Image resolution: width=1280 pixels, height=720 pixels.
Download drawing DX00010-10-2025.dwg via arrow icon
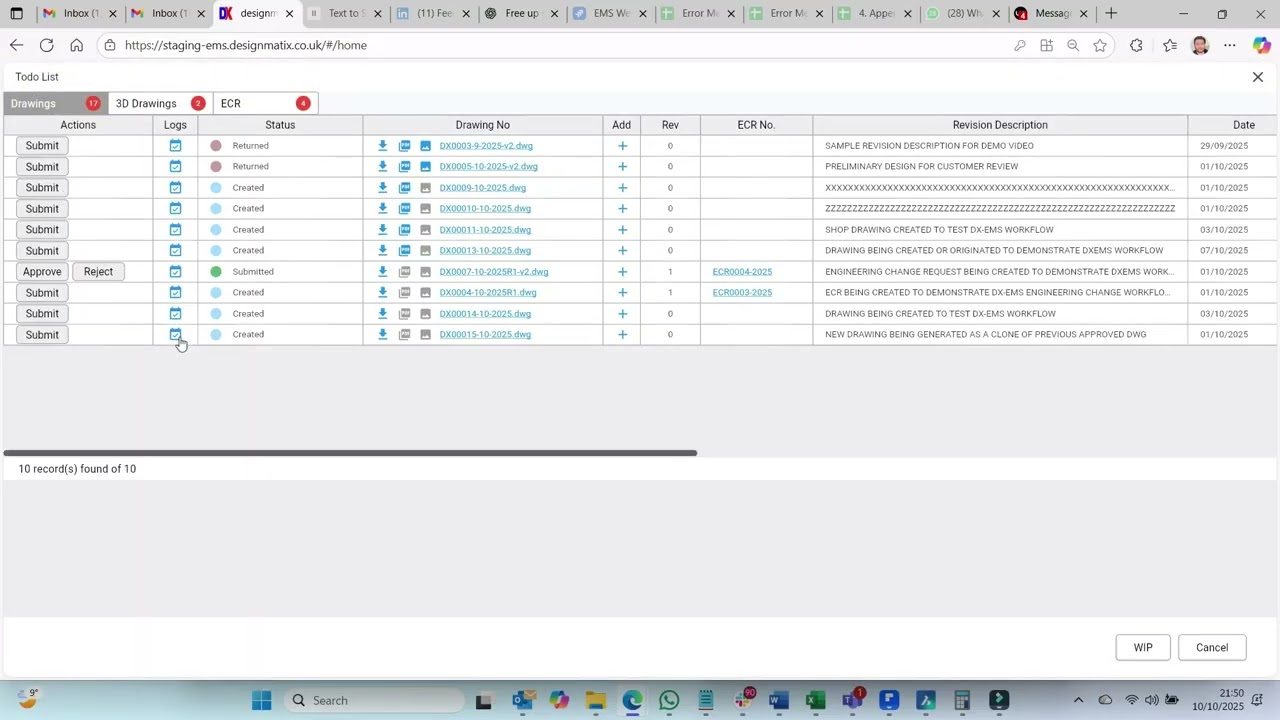point(382,209)
